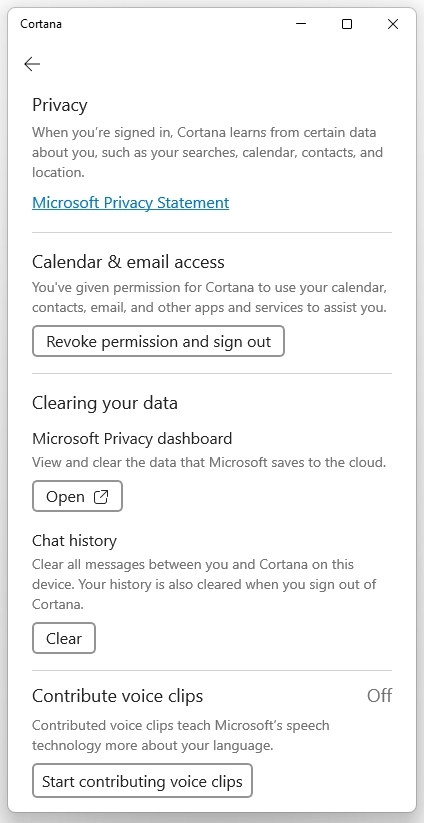Viewport: 424px width, 823px height.
Task: Click the privacy description paragraph about searches
Action: click(x=208, y=152)
